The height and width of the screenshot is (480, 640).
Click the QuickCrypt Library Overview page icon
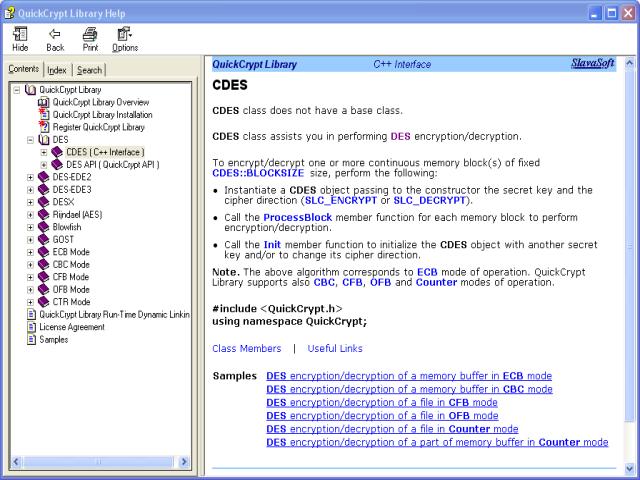pos(44,102)
